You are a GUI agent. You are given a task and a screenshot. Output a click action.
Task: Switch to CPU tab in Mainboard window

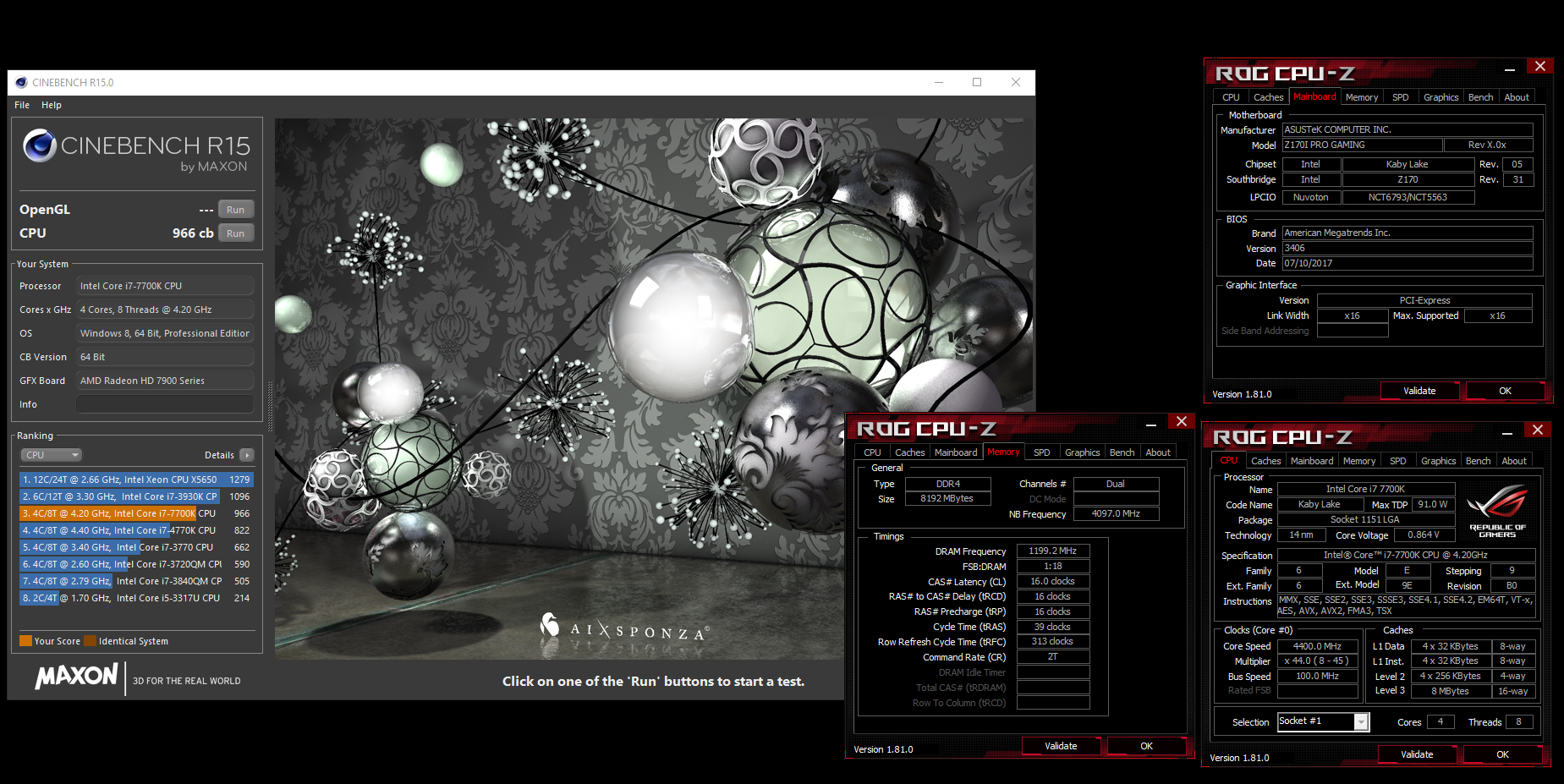point(1231,97)
